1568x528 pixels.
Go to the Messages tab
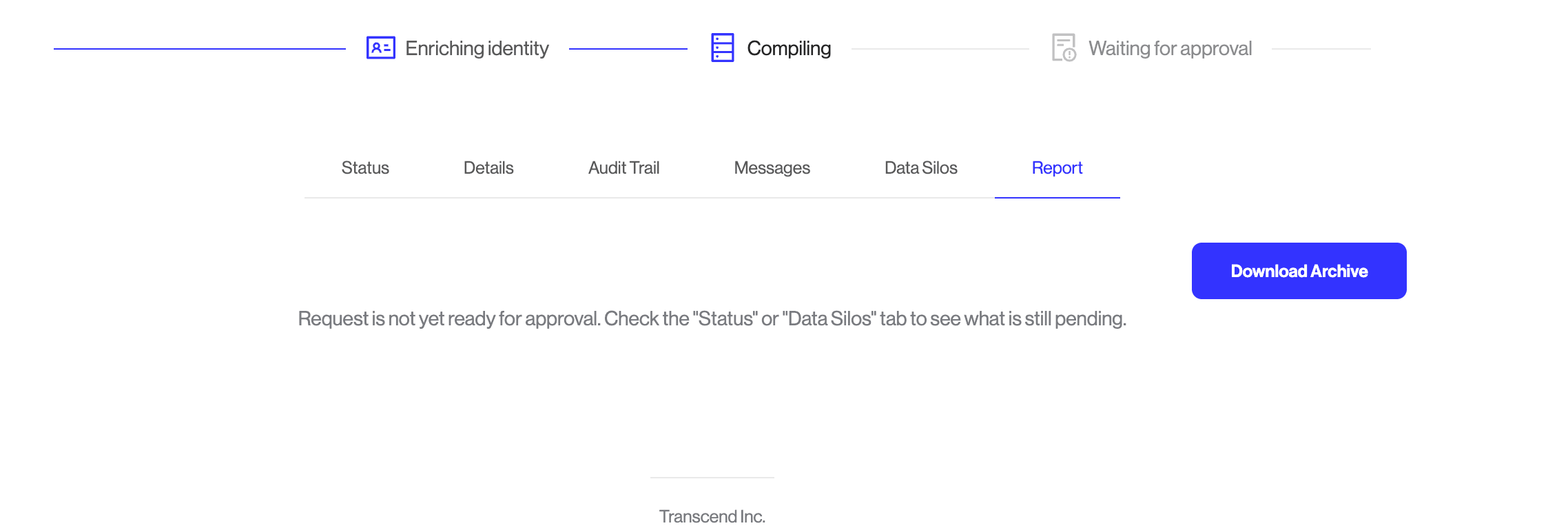click(772, 168)
